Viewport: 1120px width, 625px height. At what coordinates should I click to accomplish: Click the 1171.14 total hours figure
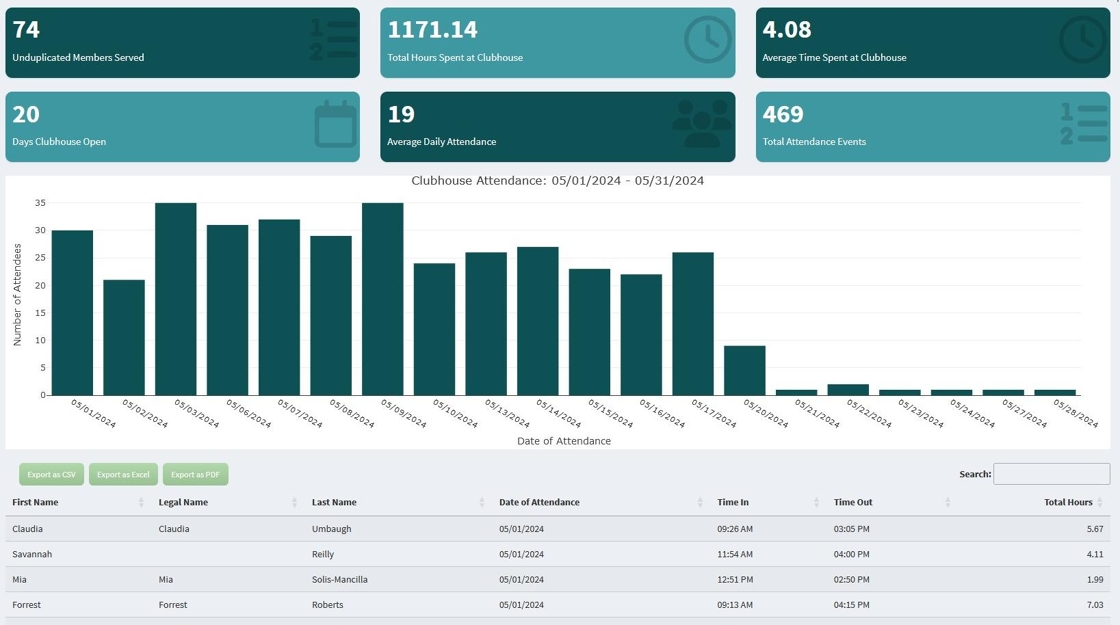coord(432,29)
